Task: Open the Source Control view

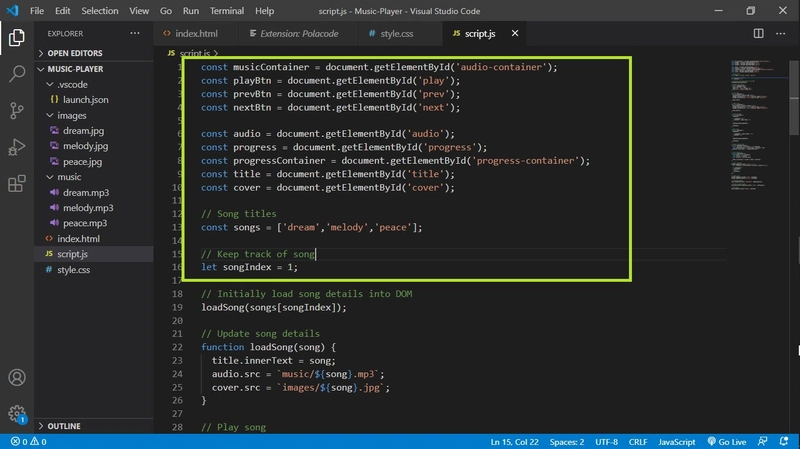Action: click(x=17, y=110)
